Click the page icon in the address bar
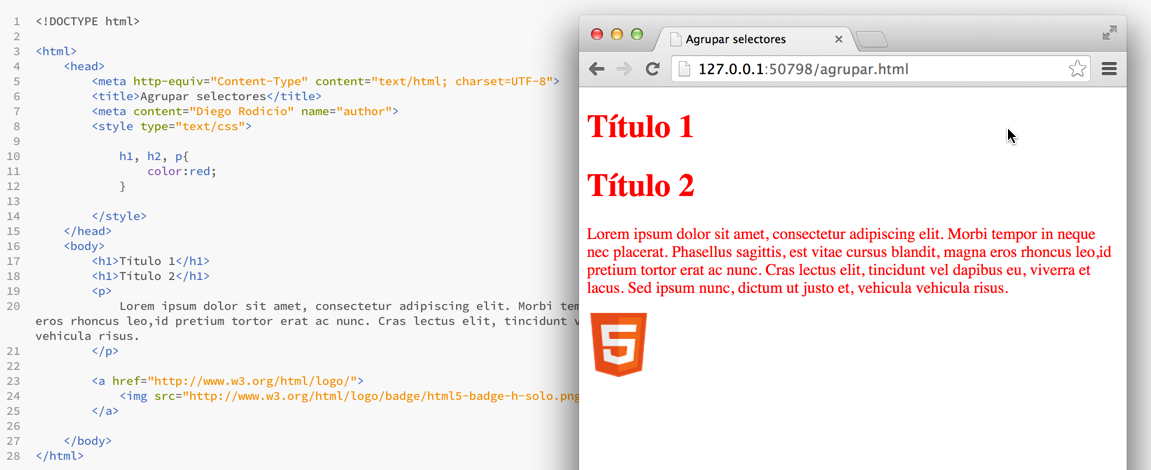 [684, 69]
